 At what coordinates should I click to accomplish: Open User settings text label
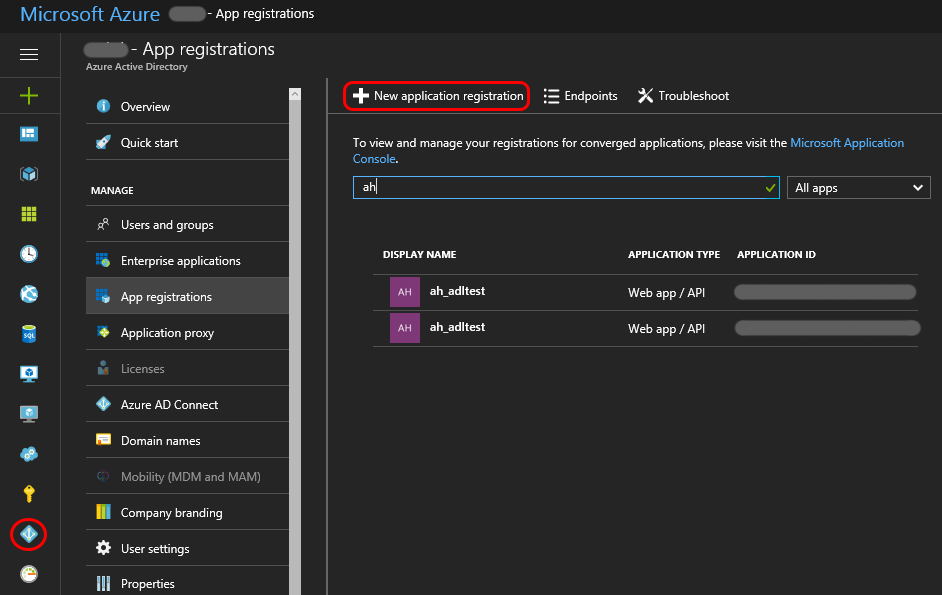(x=155, y=549)
